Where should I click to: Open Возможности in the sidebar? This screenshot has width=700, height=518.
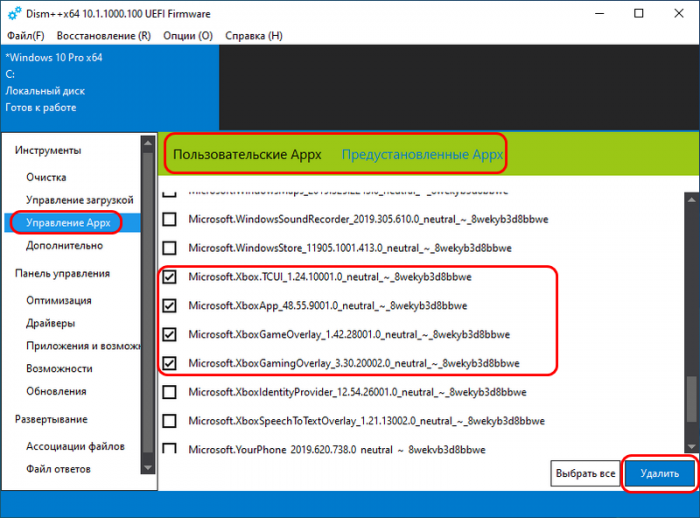[x=59, y=369]
